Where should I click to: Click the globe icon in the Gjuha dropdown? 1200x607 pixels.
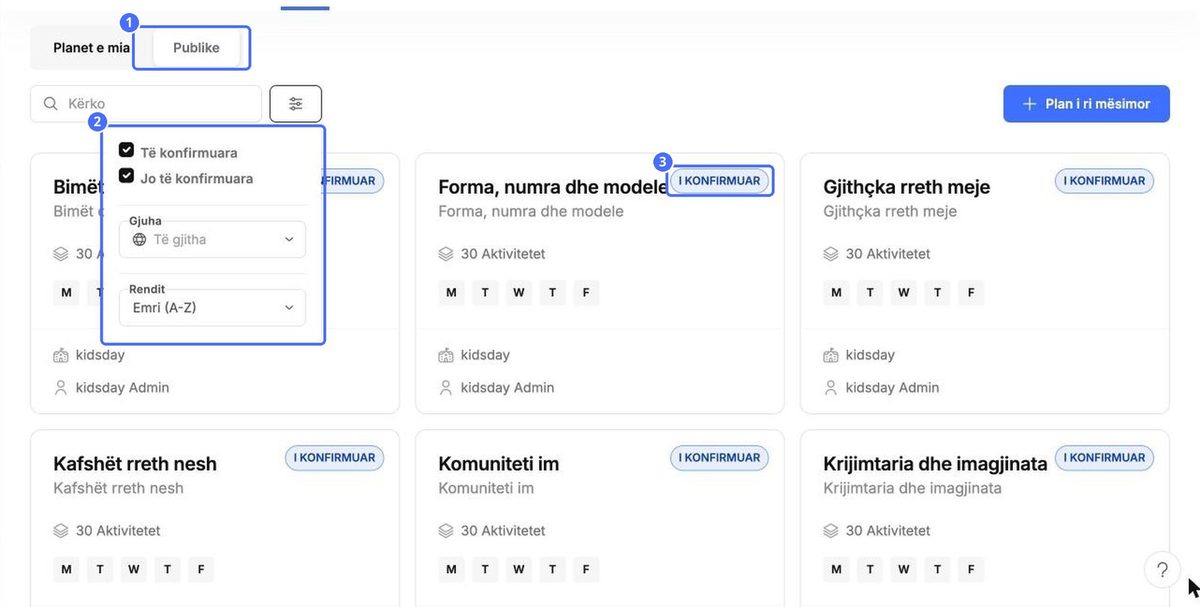click(140, 240)
